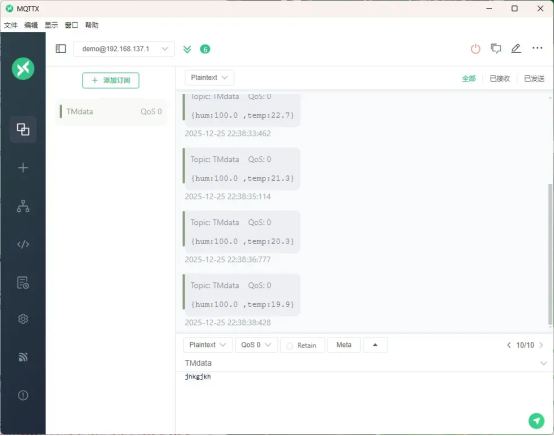The height and width of the screenshot is (436, 554).
Task: Click the message with temp:19.9
Action: pyautogui.click(x=242, y=295)
